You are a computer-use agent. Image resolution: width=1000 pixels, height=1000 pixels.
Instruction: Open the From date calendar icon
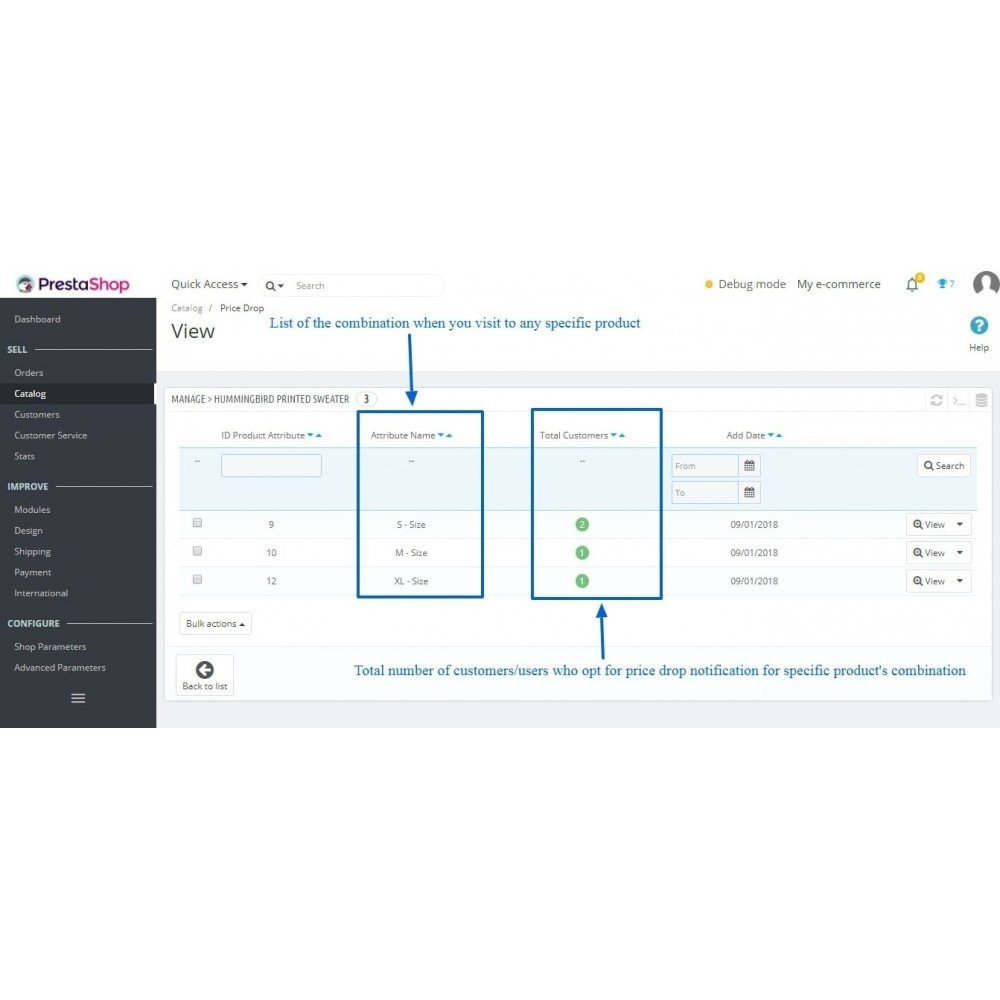[x=749, y=466]
